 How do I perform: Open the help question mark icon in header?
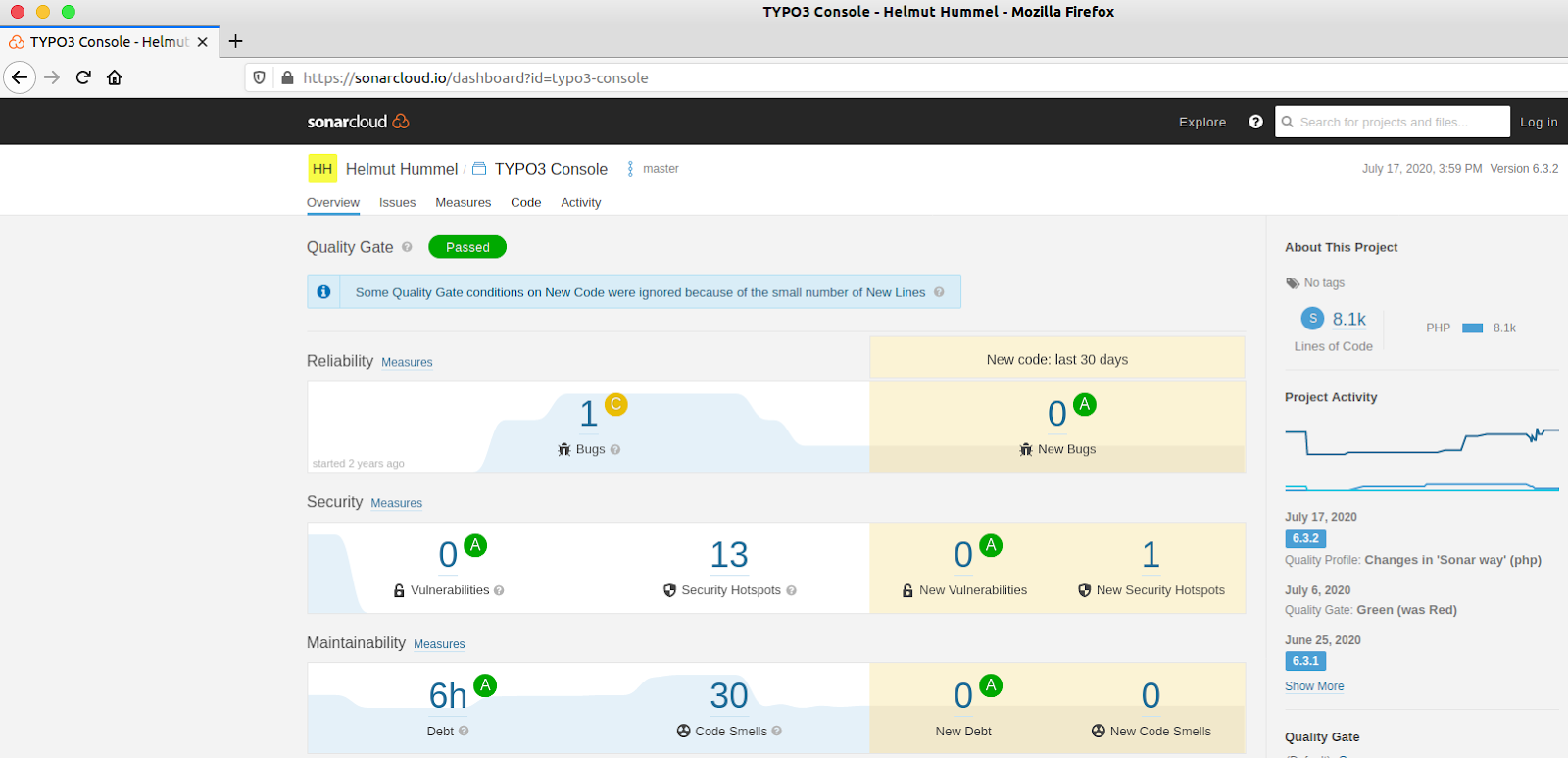[1255, 122]
